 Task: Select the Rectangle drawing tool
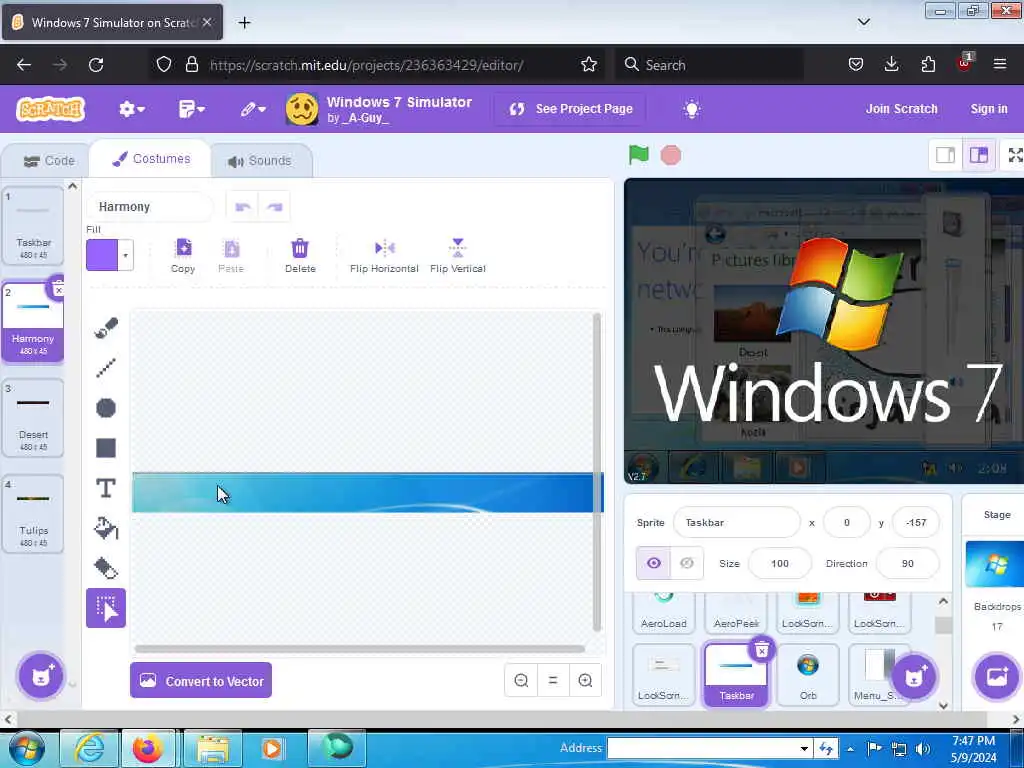click(106, 448)
